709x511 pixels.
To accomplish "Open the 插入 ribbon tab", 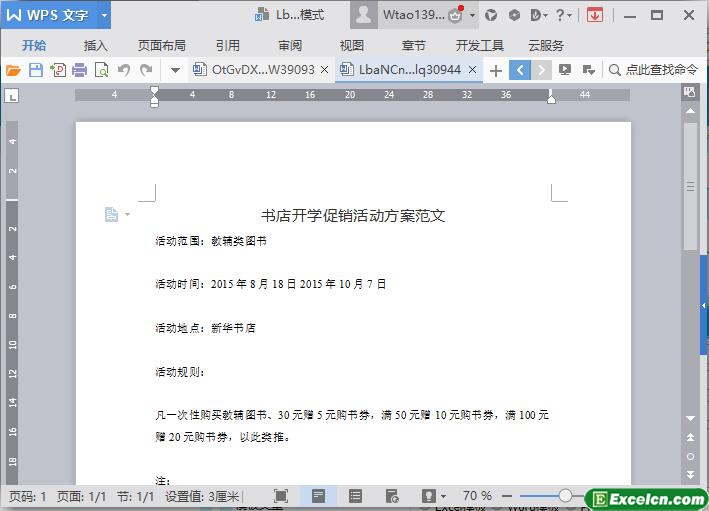I will pos(95,45).
